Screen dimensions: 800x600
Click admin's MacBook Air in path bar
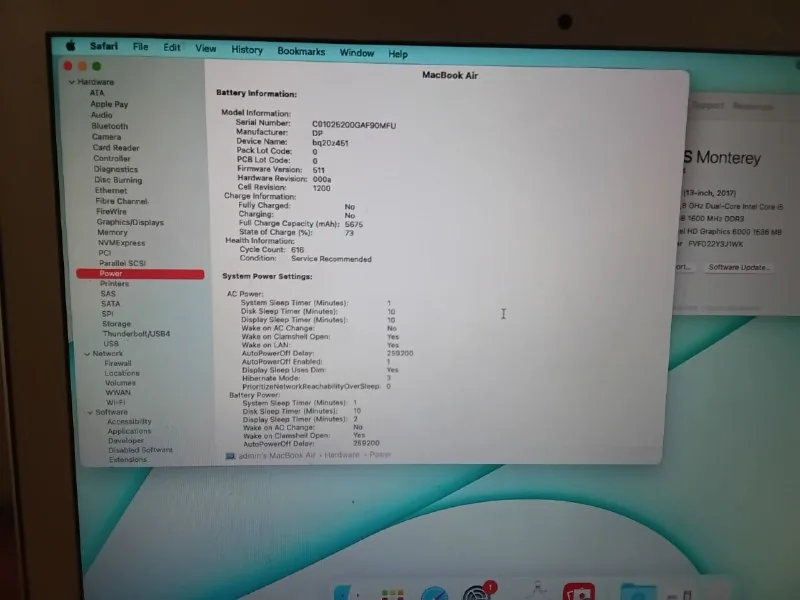277,455
